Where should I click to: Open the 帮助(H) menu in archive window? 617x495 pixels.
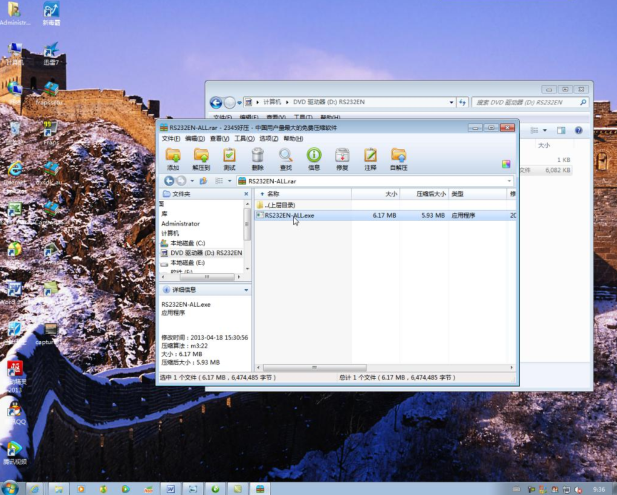pos(293,139)
